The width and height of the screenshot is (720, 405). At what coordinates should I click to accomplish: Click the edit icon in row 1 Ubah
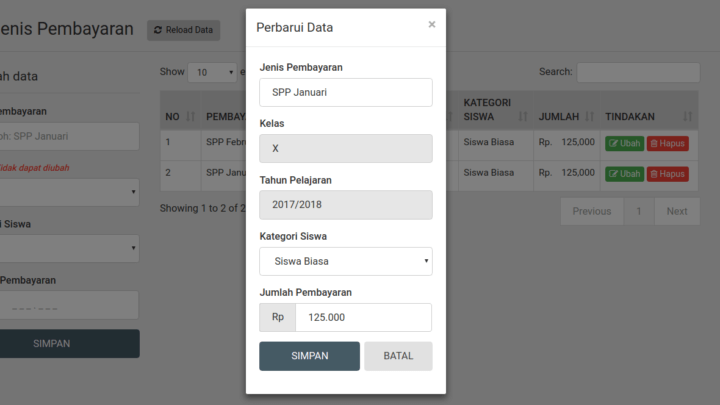tap(613, 143)
